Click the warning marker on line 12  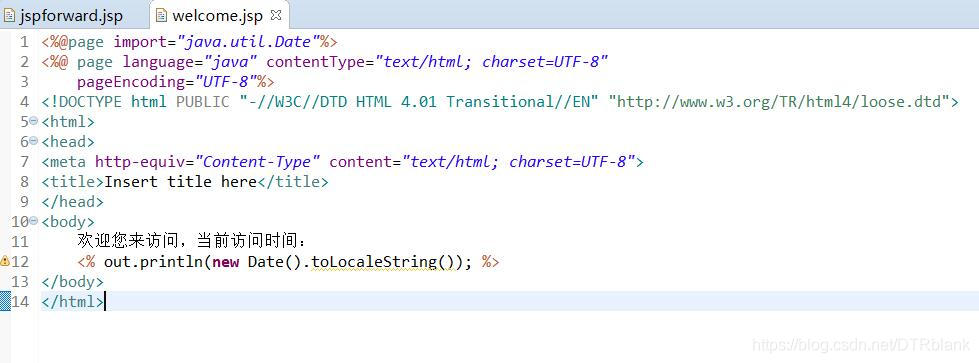pos(5,261)
